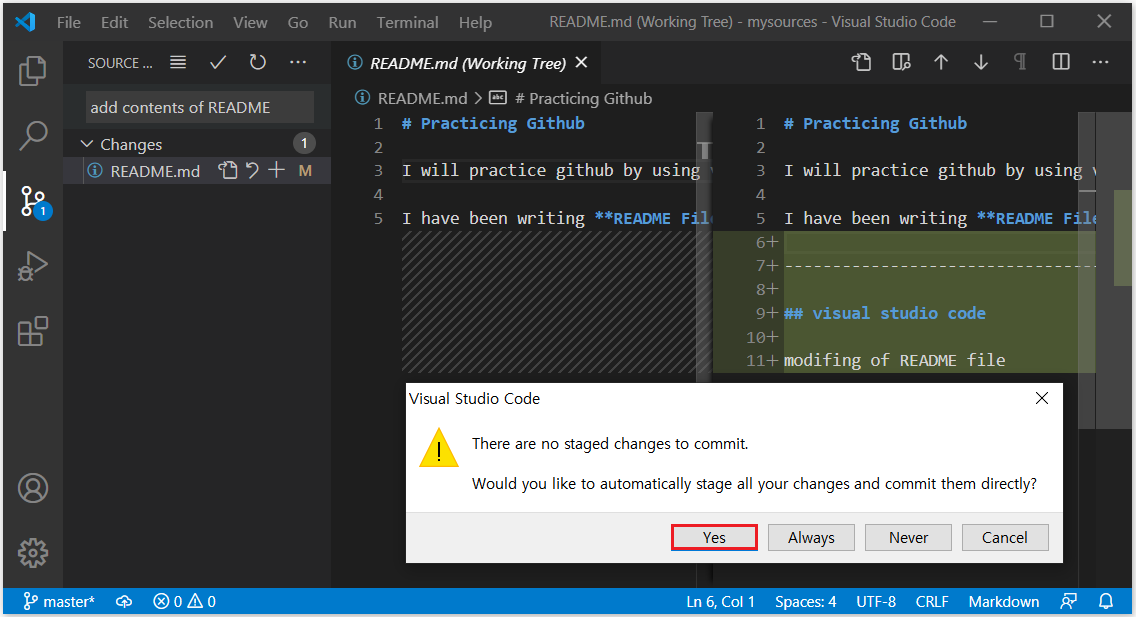
Task: Click 'modifing of README file' line
Action: (x=895, y=360)
